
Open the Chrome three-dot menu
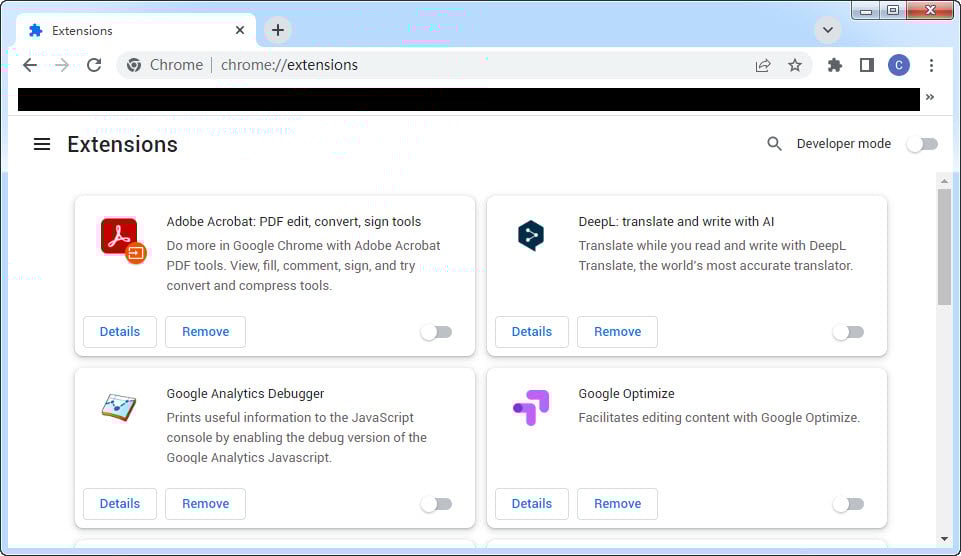[x=931, y=65]
